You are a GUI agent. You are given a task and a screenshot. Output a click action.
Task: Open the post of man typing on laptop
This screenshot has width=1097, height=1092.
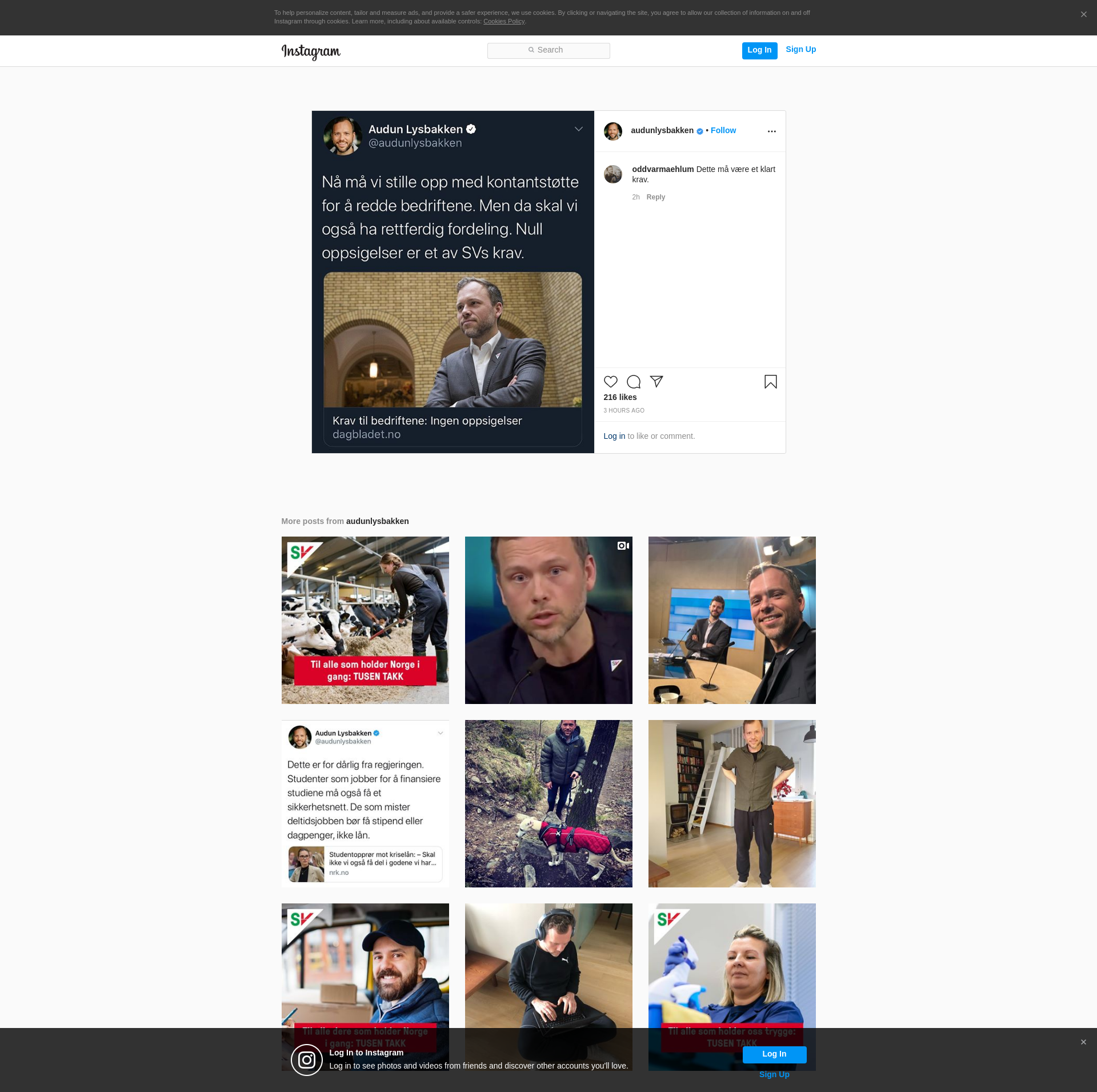coord(548,966)
